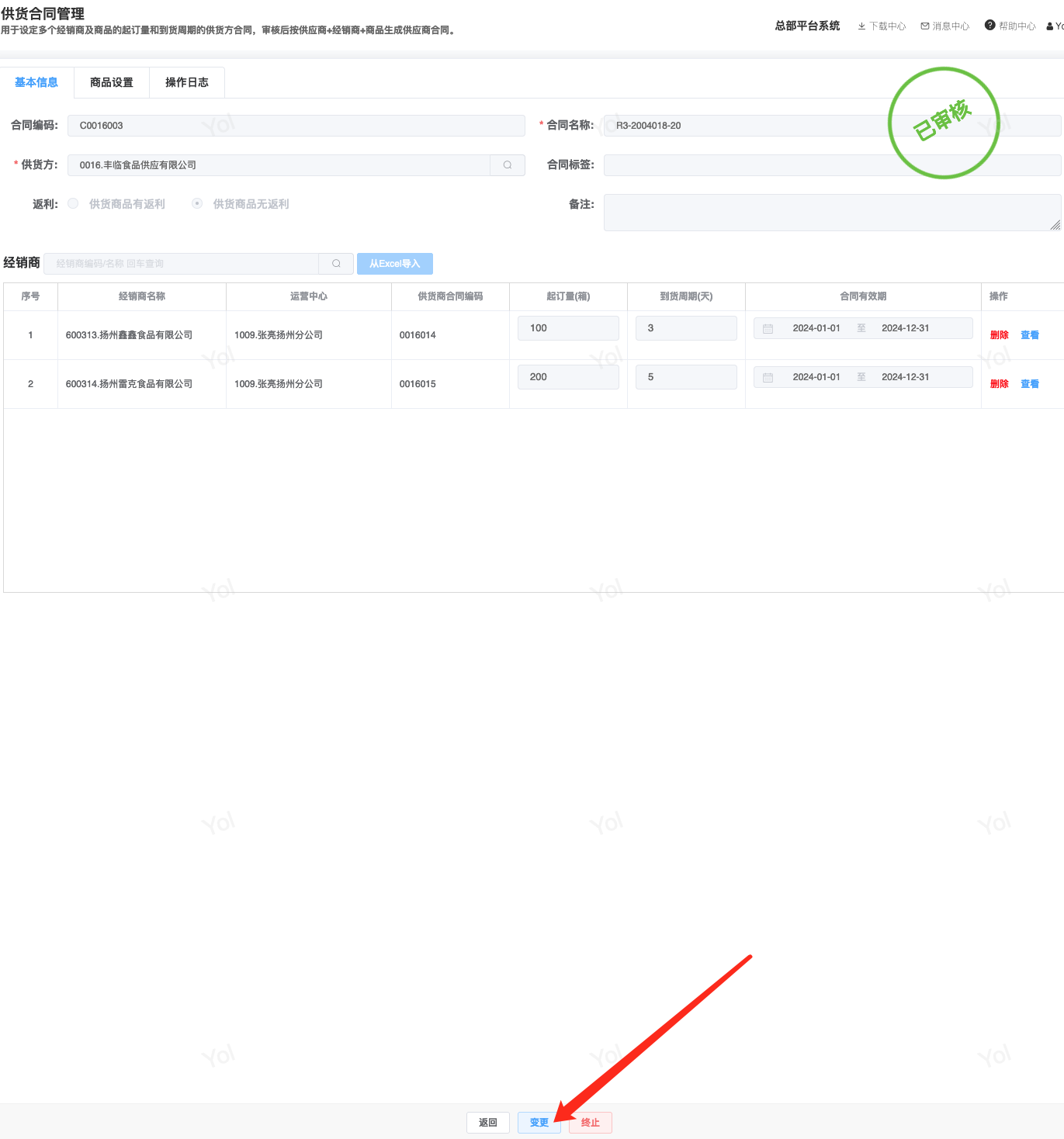Image resolution: width=1064 pixels, height=1139 pixels.
Task: Open the 消息中心 envelope icon
Action: pos(925,26)
